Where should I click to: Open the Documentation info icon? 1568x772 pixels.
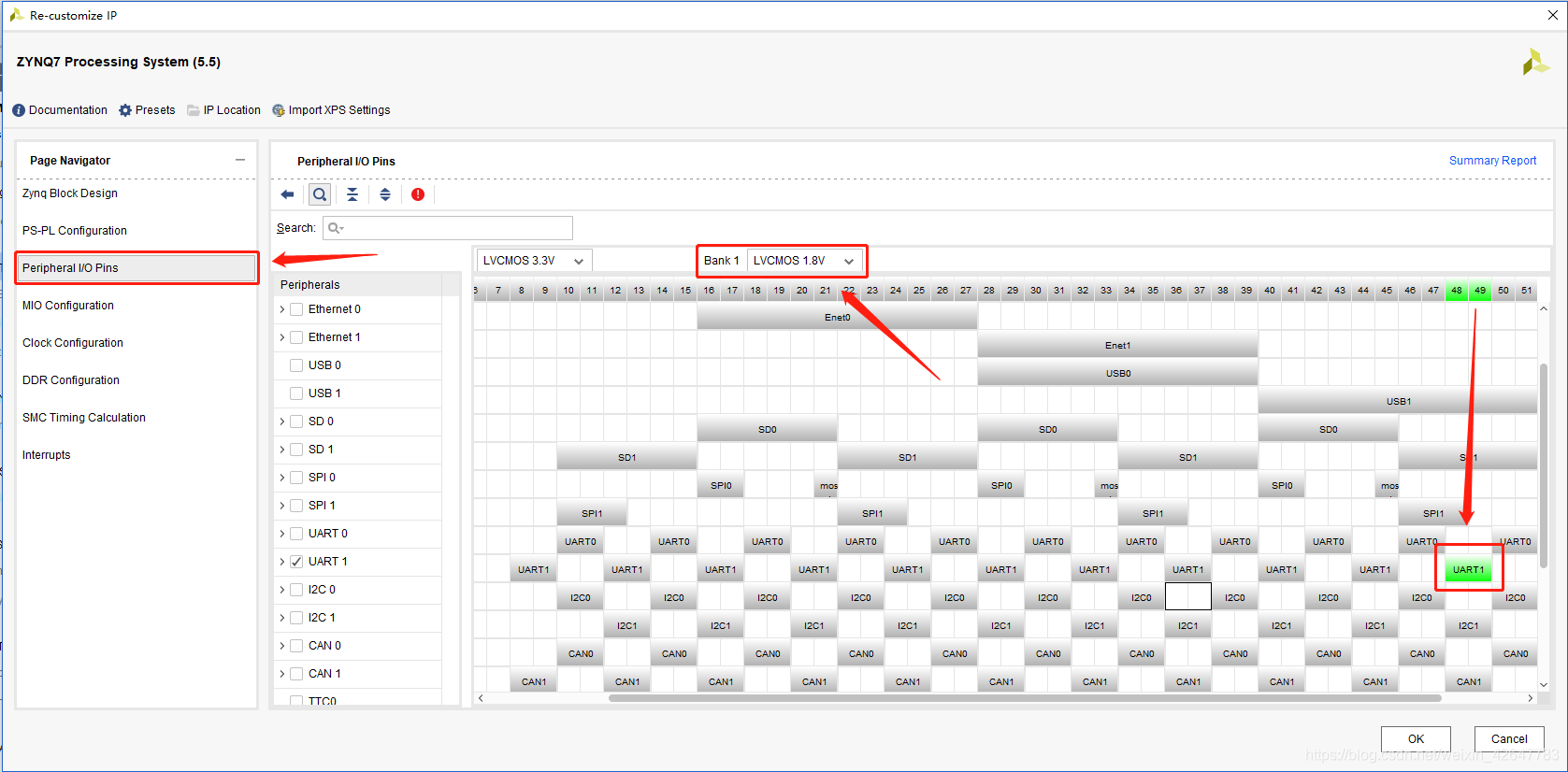point(19,110)
